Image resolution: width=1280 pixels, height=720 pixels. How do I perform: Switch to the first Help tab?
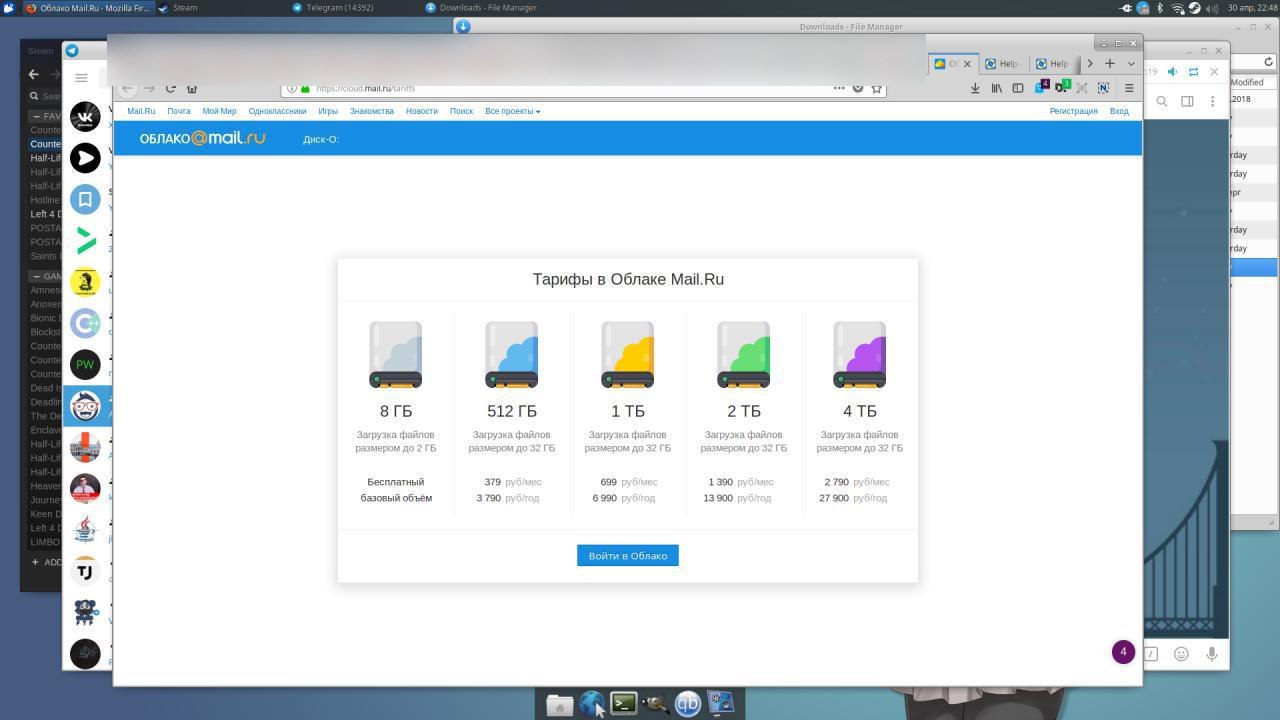(x=1002, y=63)
